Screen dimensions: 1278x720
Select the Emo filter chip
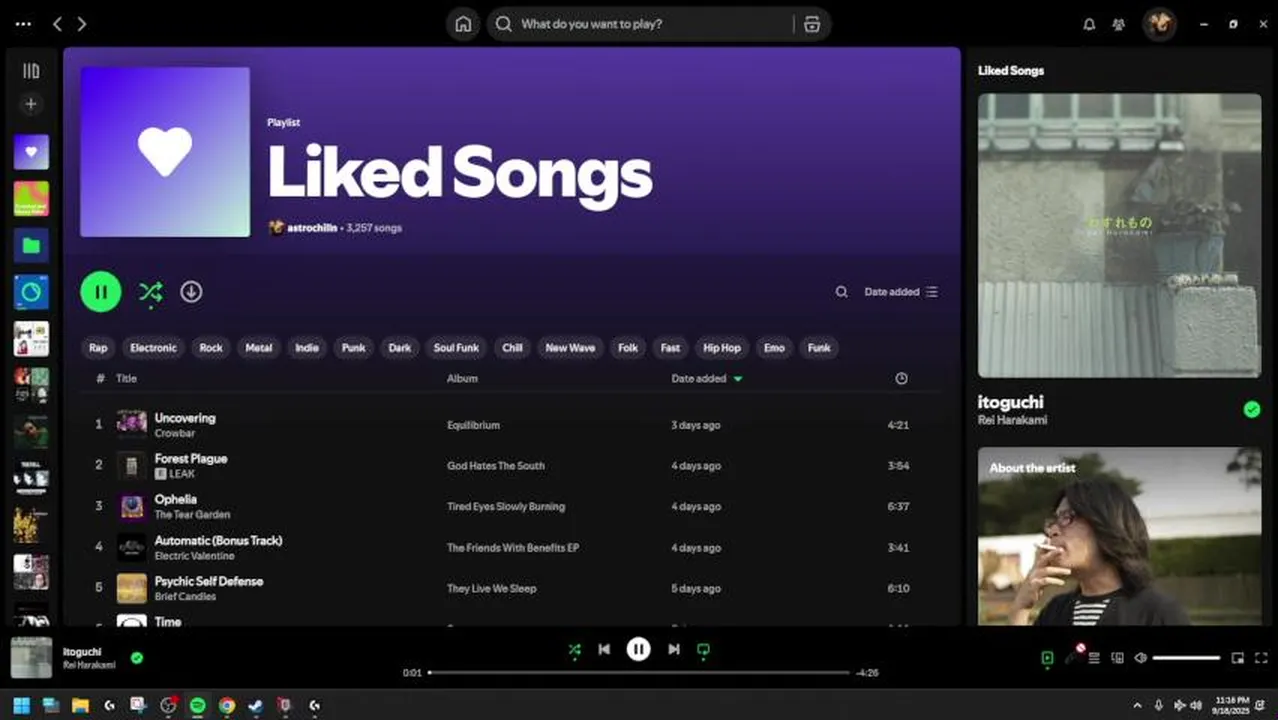(774, 348)
